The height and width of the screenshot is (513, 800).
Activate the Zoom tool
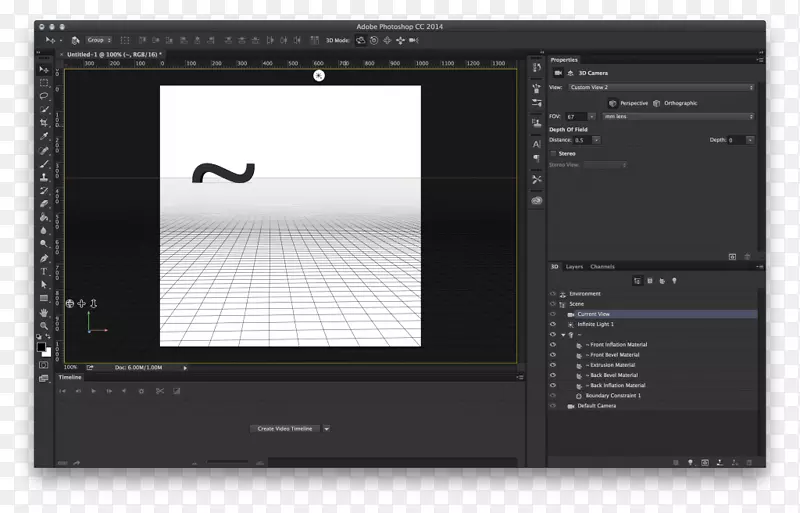[44, 326]
